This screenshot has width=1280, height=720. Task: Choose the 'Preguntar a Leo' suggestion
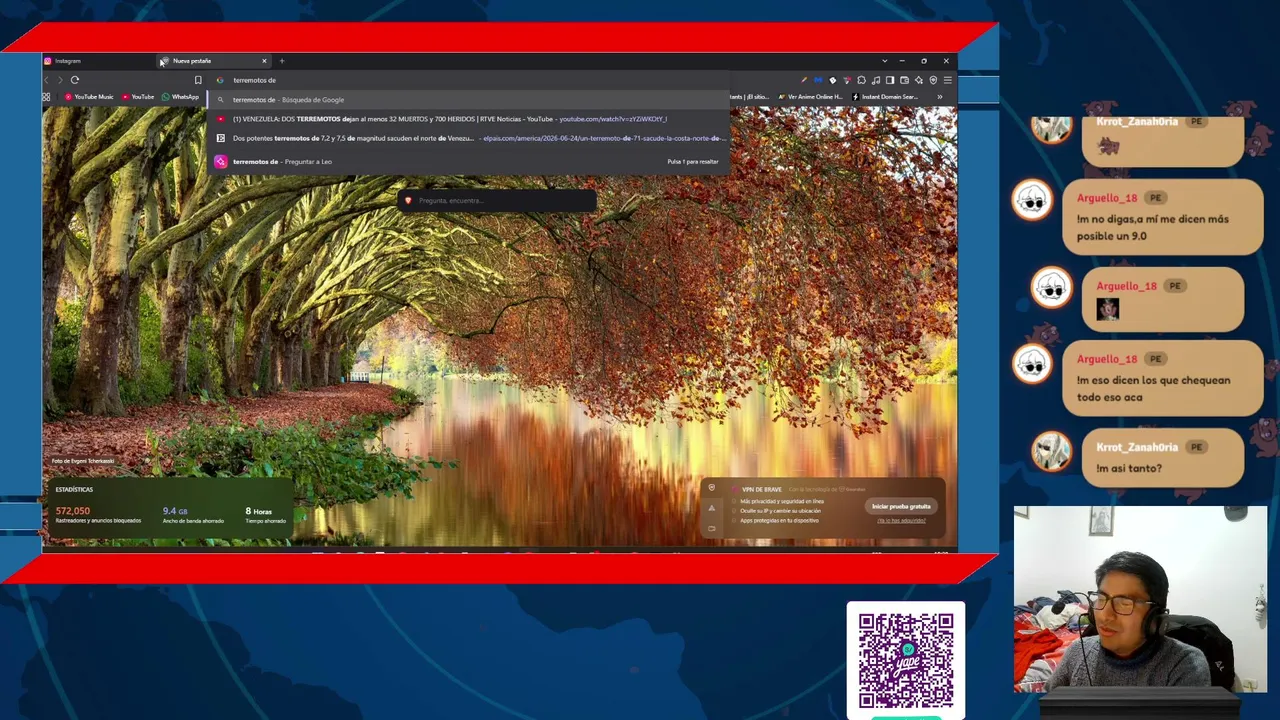(470, 161)
